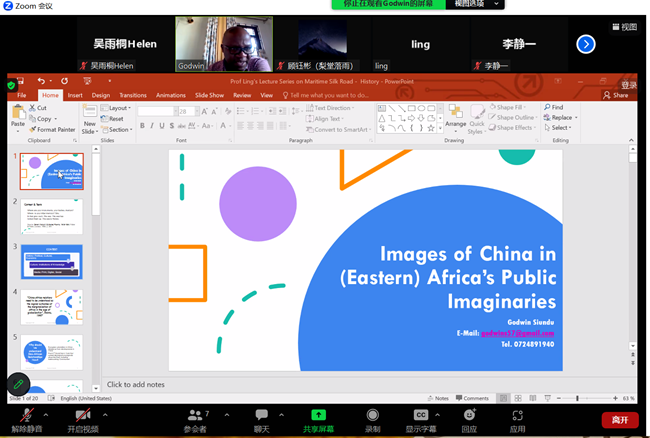Click the red leave (离开) button
650x438 pixels.
click(619, 420)
